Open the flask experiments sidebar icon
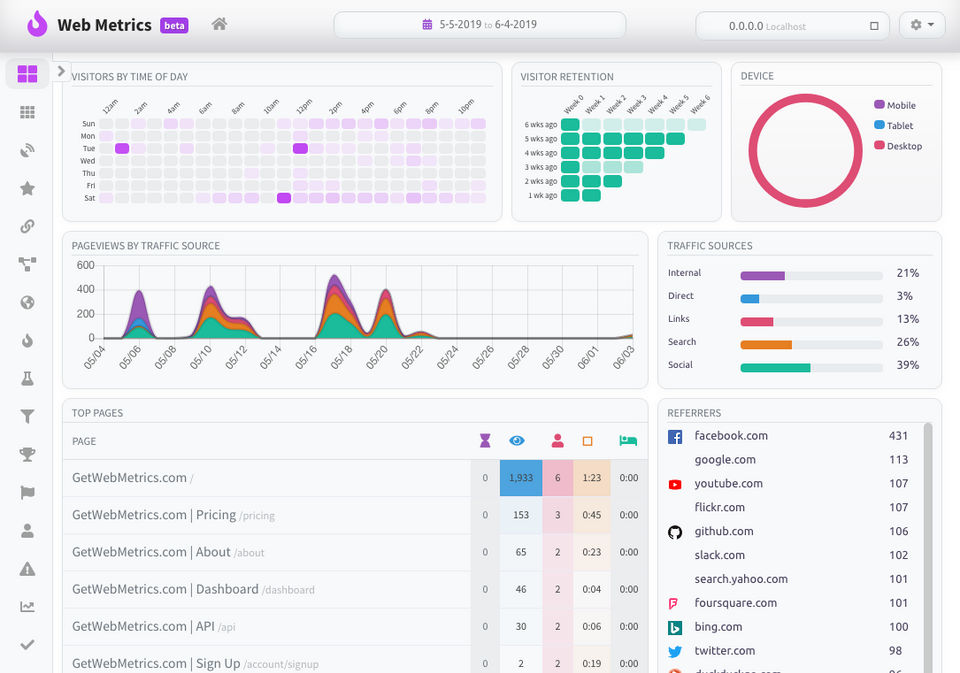Image resolution: width=960 pixels, height=673 pixels. [x=28, y=378]
